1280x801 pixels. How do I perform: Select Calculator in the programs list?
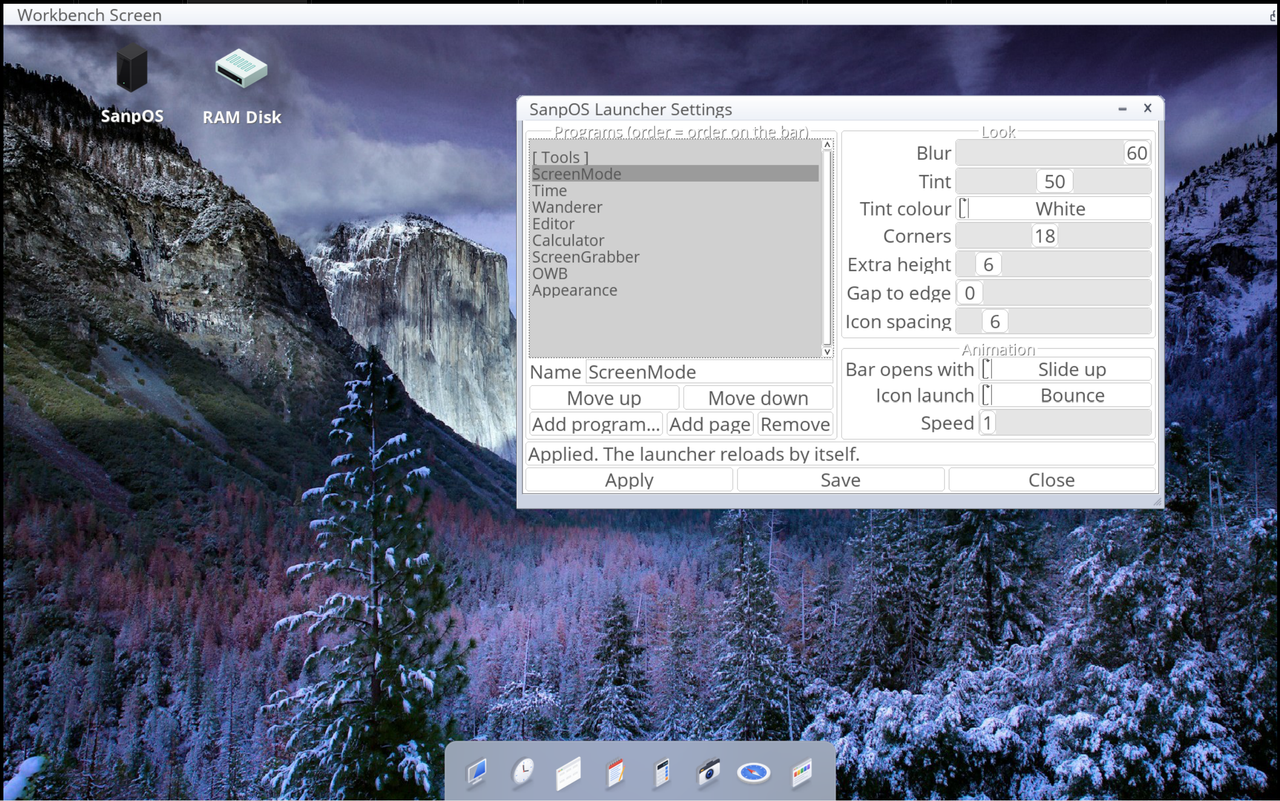click(675, 240)
